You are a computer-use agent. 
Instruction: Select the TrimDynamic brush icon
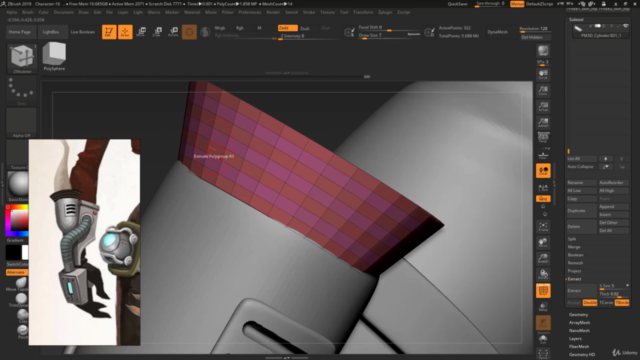coord(21,300)
